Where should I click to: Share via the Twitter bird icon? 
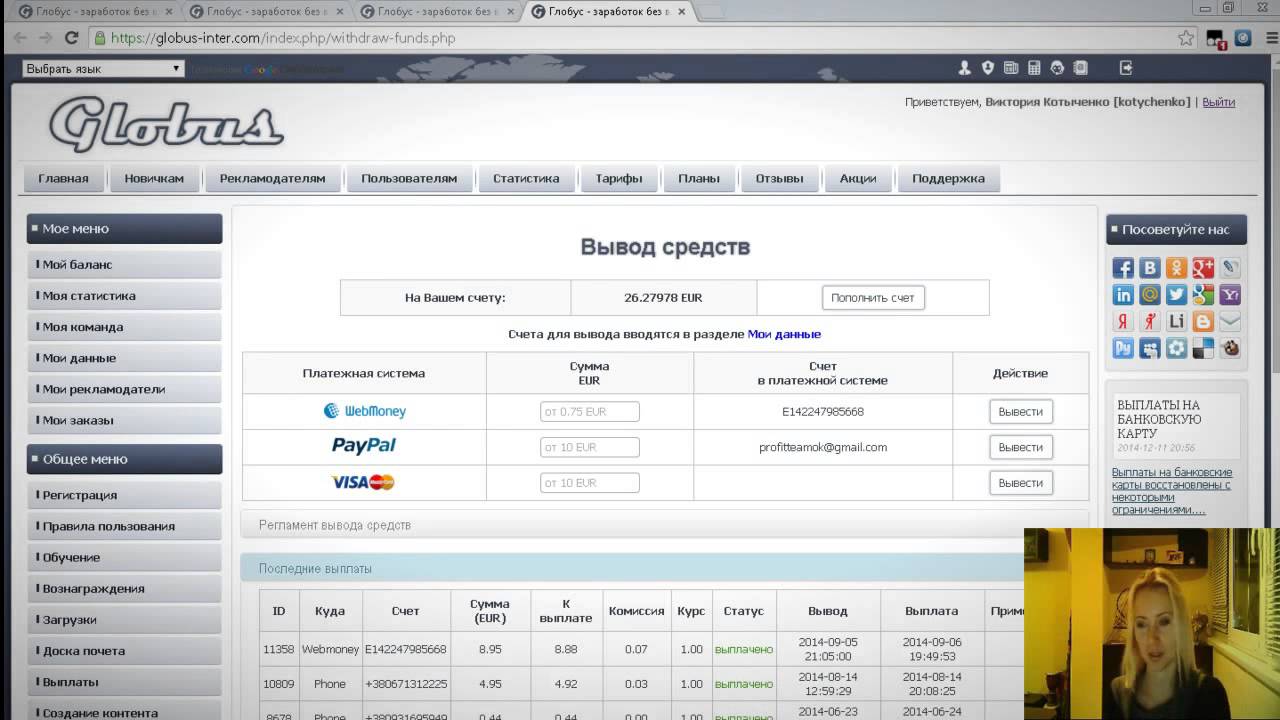pos(1176,295)
